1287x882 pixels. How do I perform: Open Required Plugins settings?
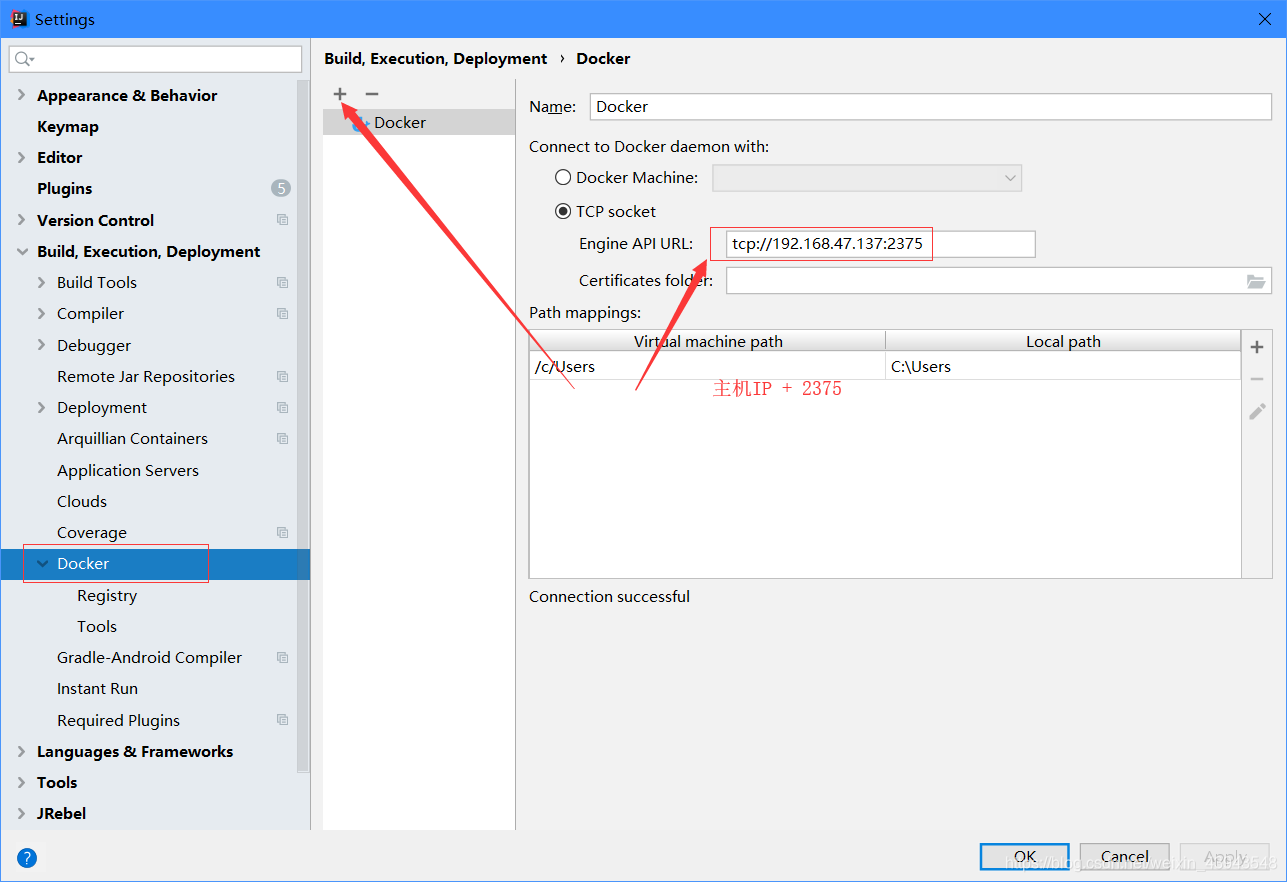[118, 720]
